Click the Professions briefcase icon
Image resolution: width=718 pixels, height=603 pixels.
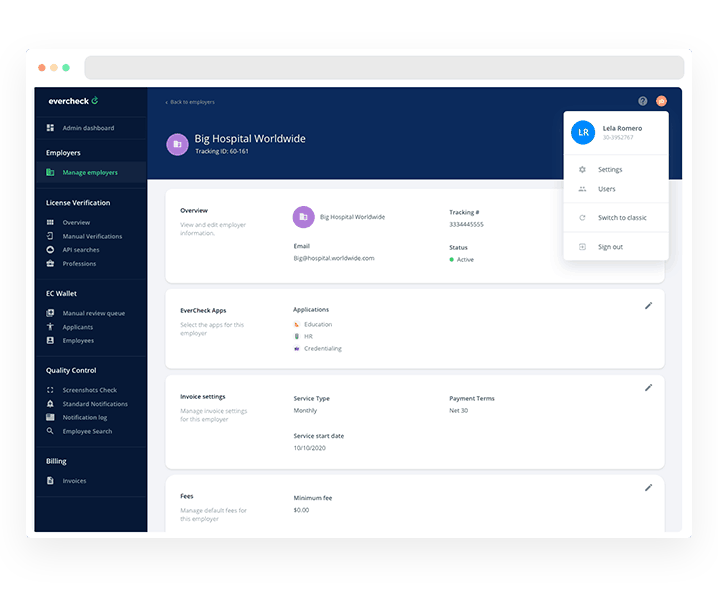tap(51, 264)
